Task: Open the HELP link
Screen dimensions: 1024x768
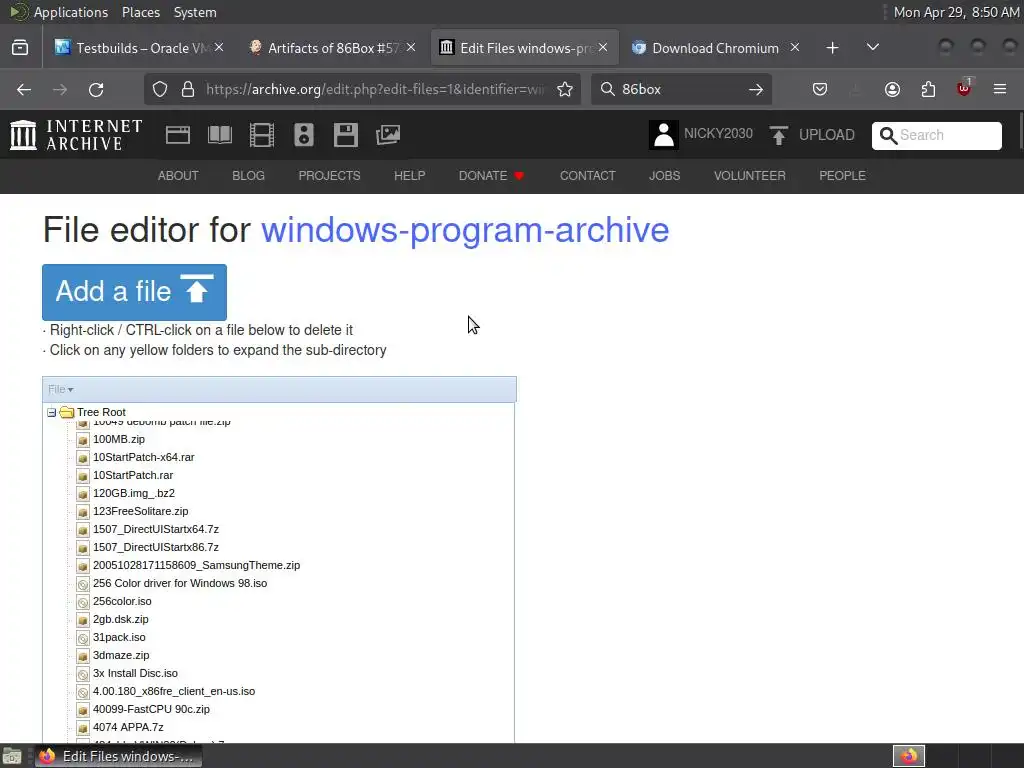Action: 409,176
